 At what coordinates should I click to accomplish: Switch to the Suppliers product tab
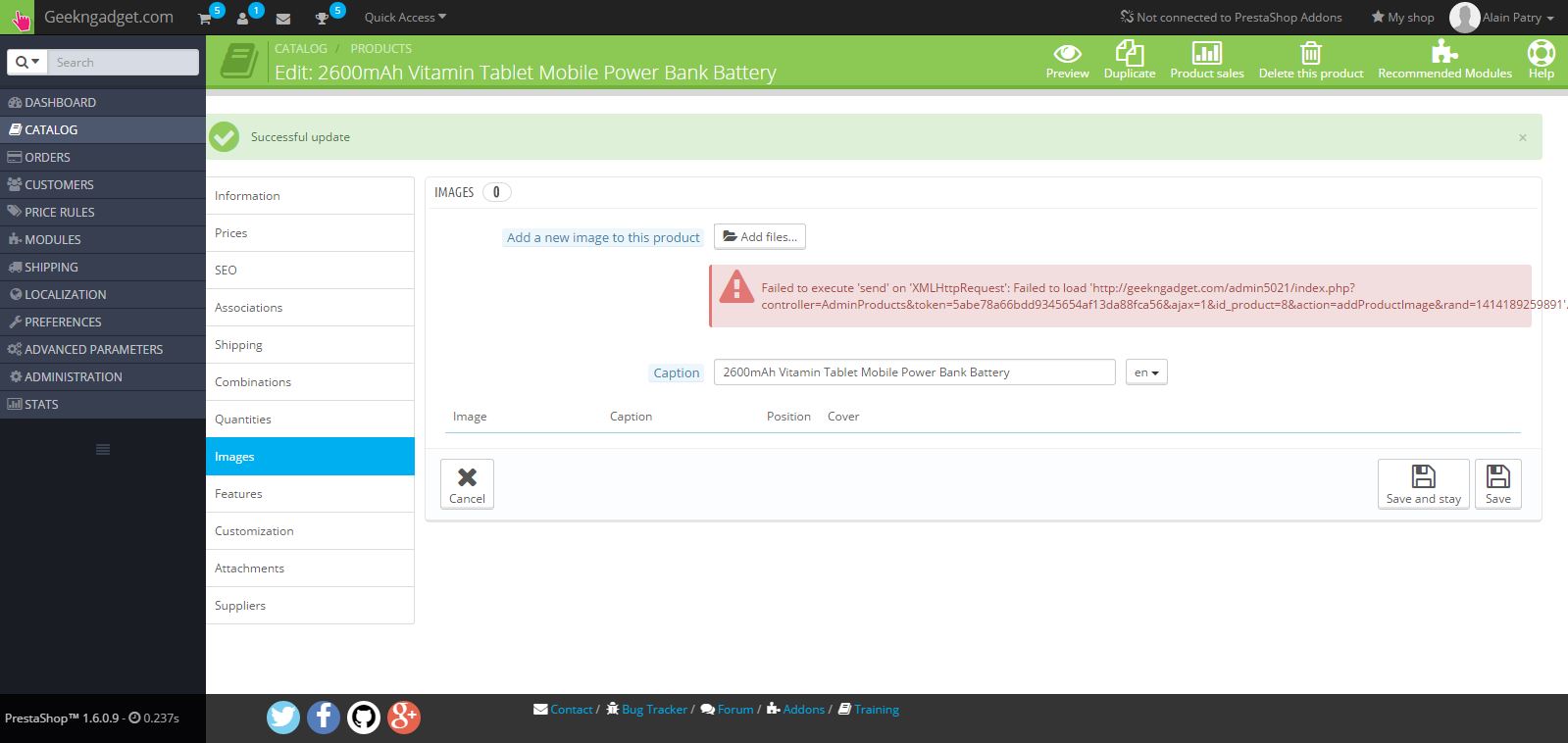pos(310,606)
